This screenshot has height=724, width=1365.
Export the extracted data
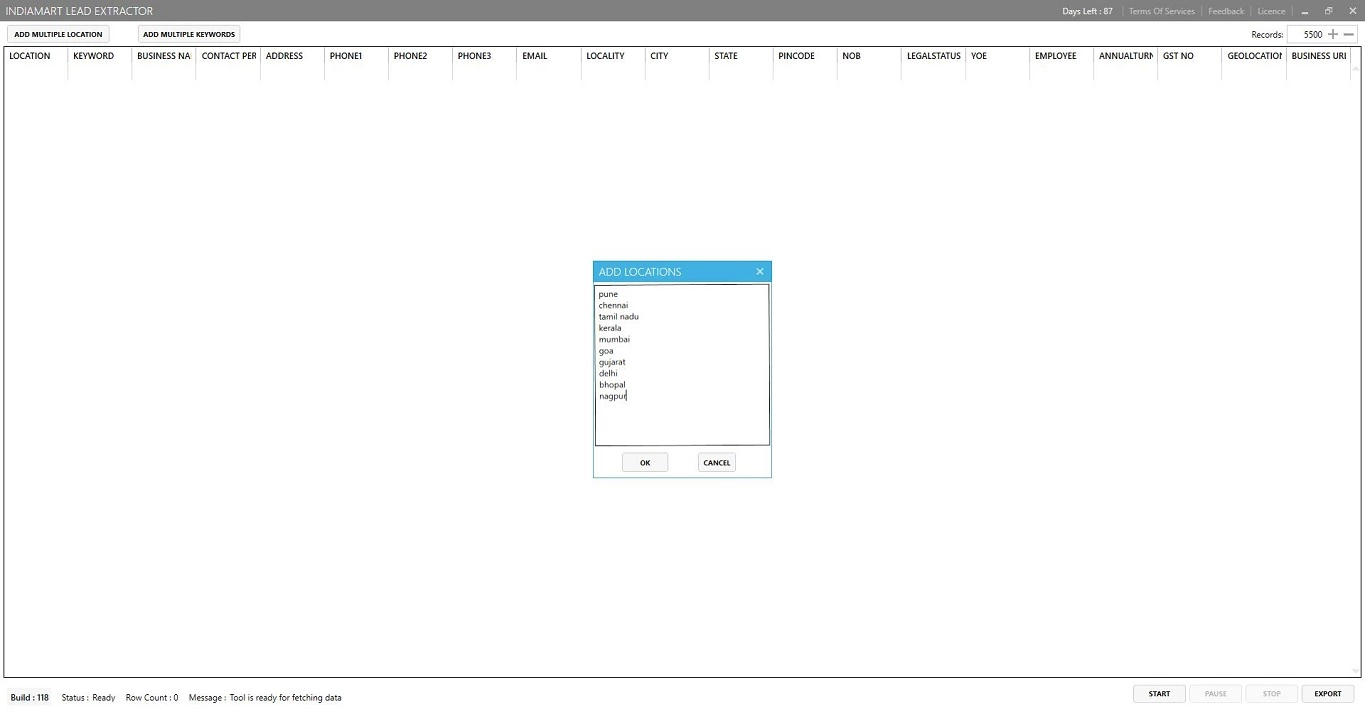pyautogui.click(x=1327, y=694)
